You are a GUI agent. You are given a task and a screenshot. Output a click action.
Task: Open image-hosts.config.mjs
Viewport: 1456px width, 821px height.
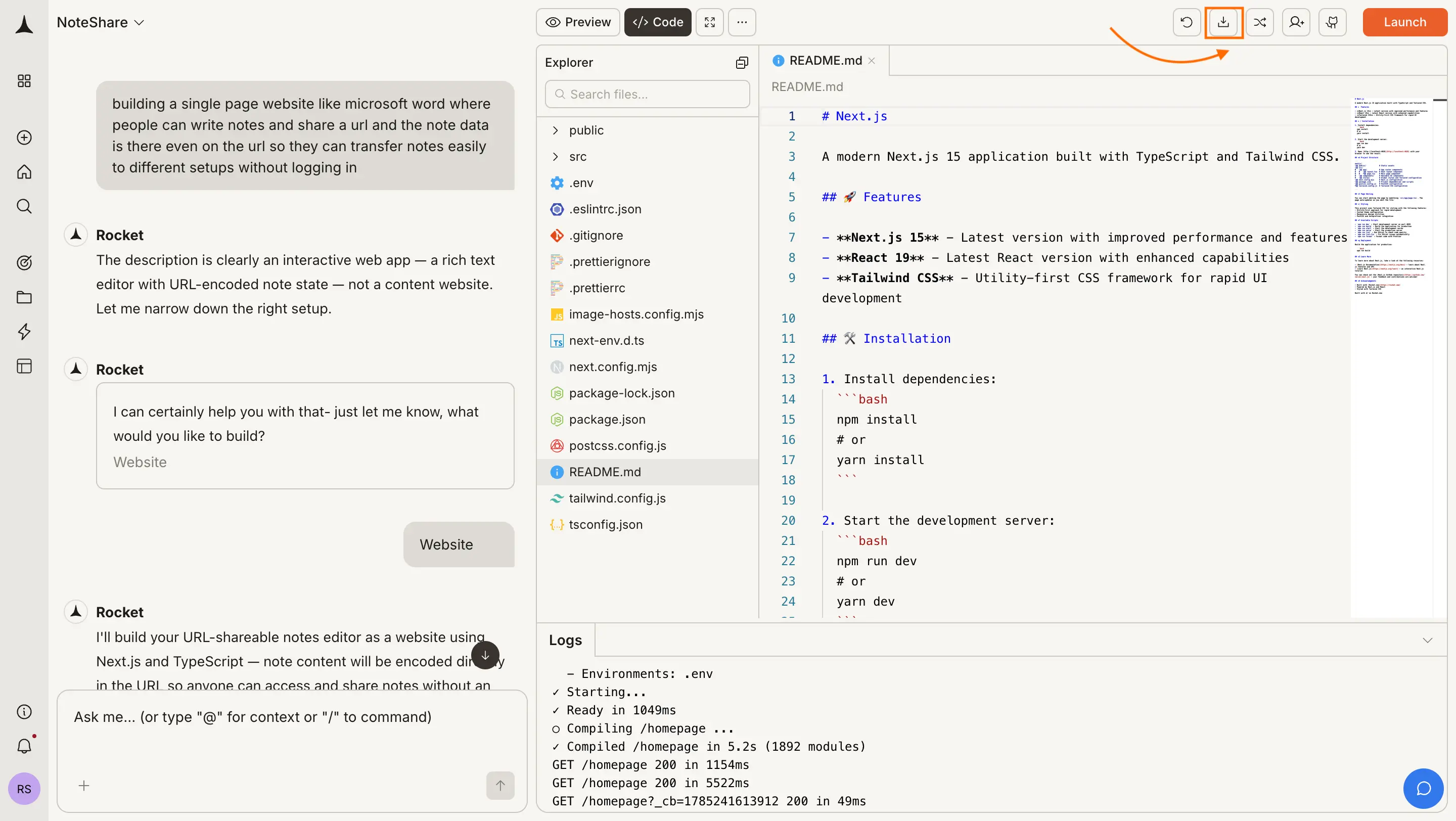point(647,314)
